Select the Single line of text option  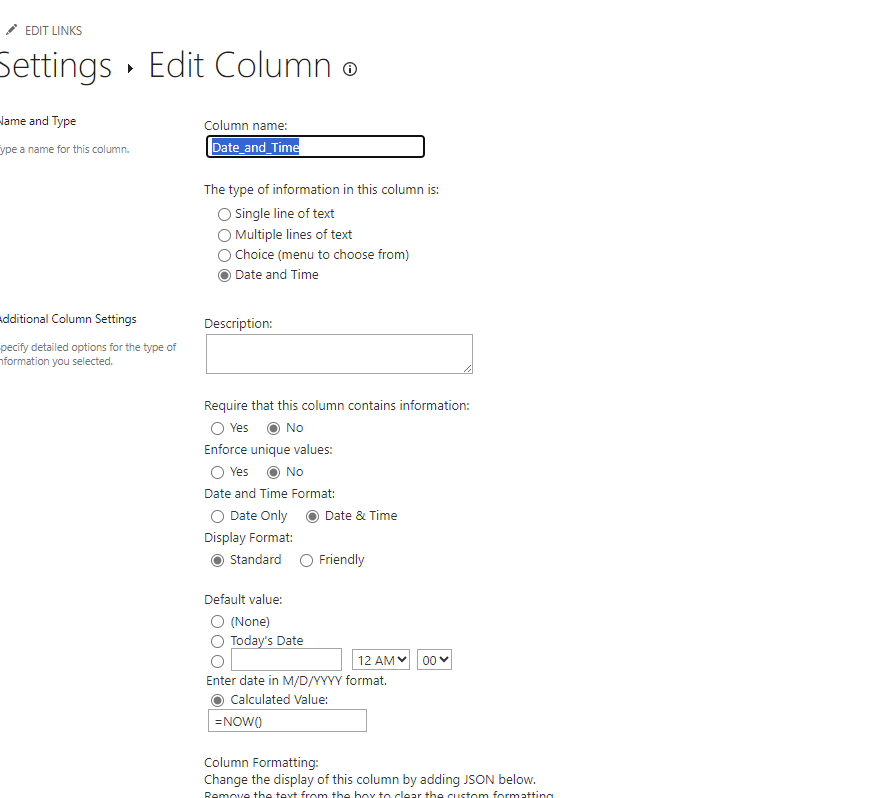[224, 214]
